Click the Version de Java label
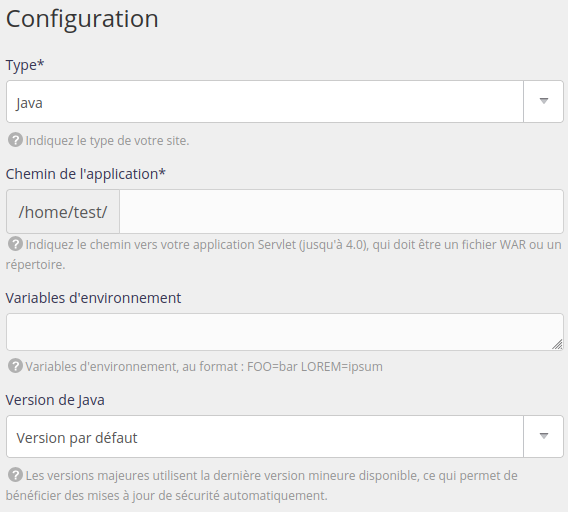This screenshot has height=512, width=568. [x=55, y=400]
